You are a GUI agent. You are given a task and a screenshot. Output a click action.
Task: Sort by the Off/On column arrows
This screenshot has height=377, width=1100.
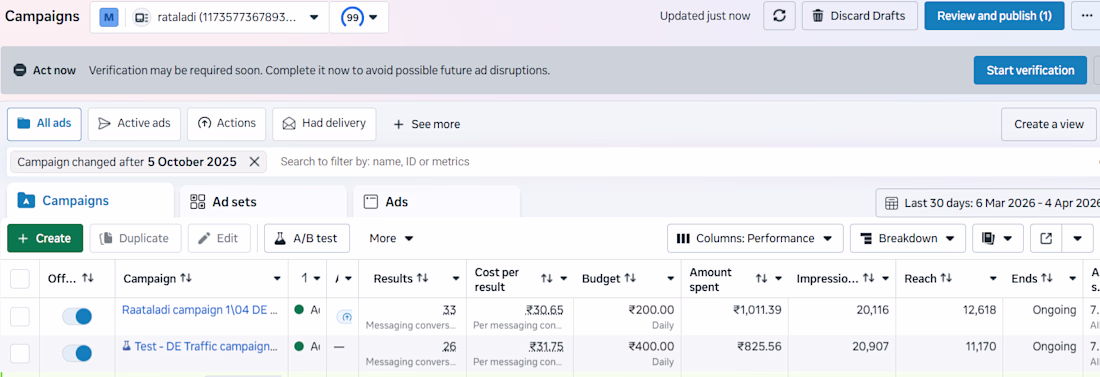point(88,279)
